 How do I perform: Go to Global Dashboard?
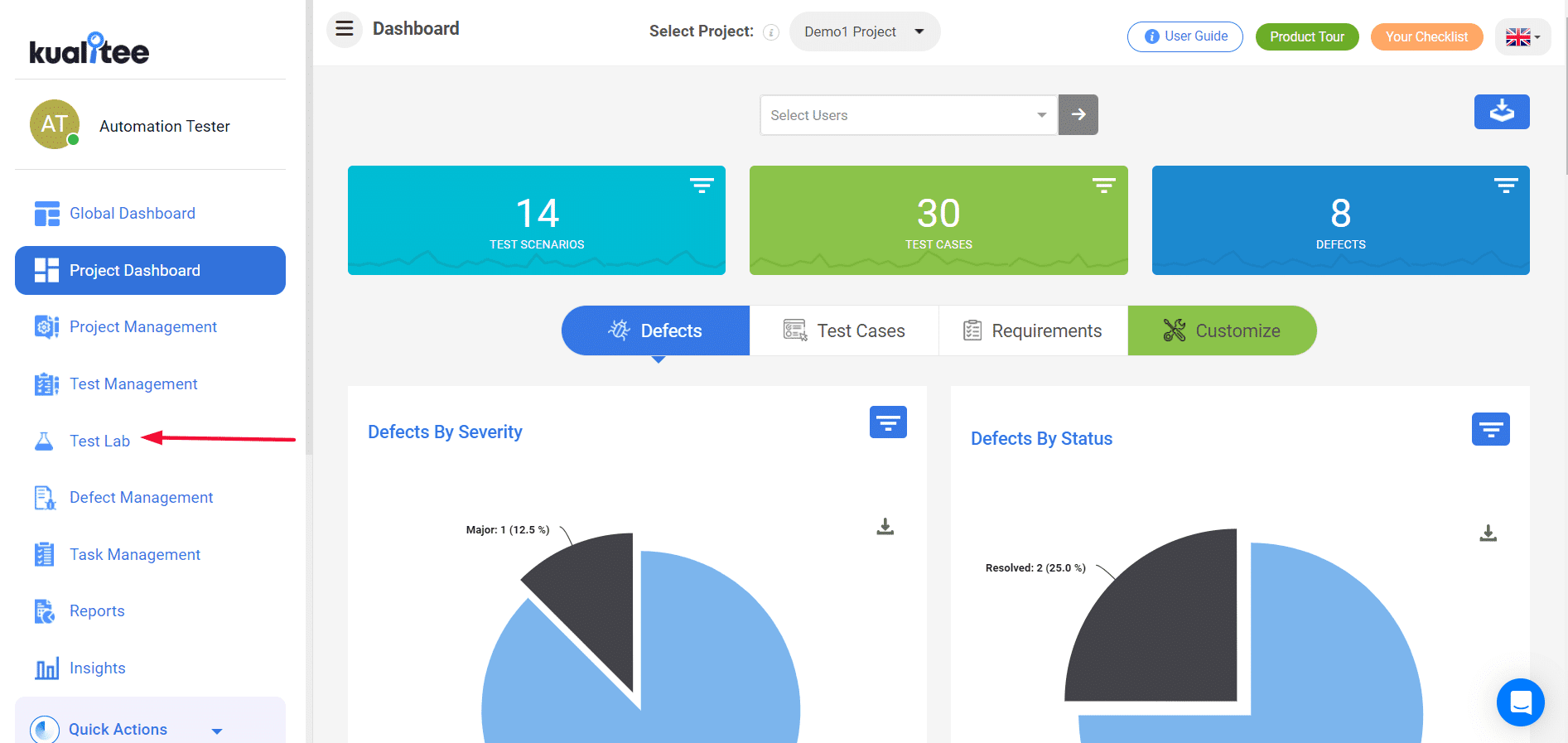pyautogui.click(x=133, y=214)
